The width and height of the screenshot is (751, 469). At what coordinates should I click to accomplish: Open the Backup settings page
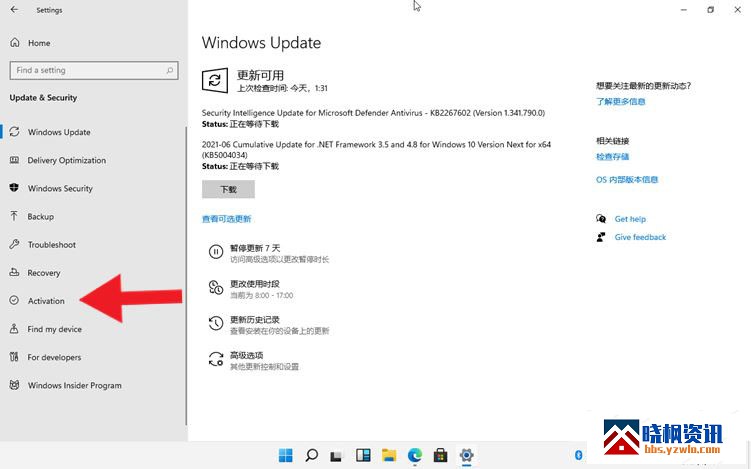(41, 217)
